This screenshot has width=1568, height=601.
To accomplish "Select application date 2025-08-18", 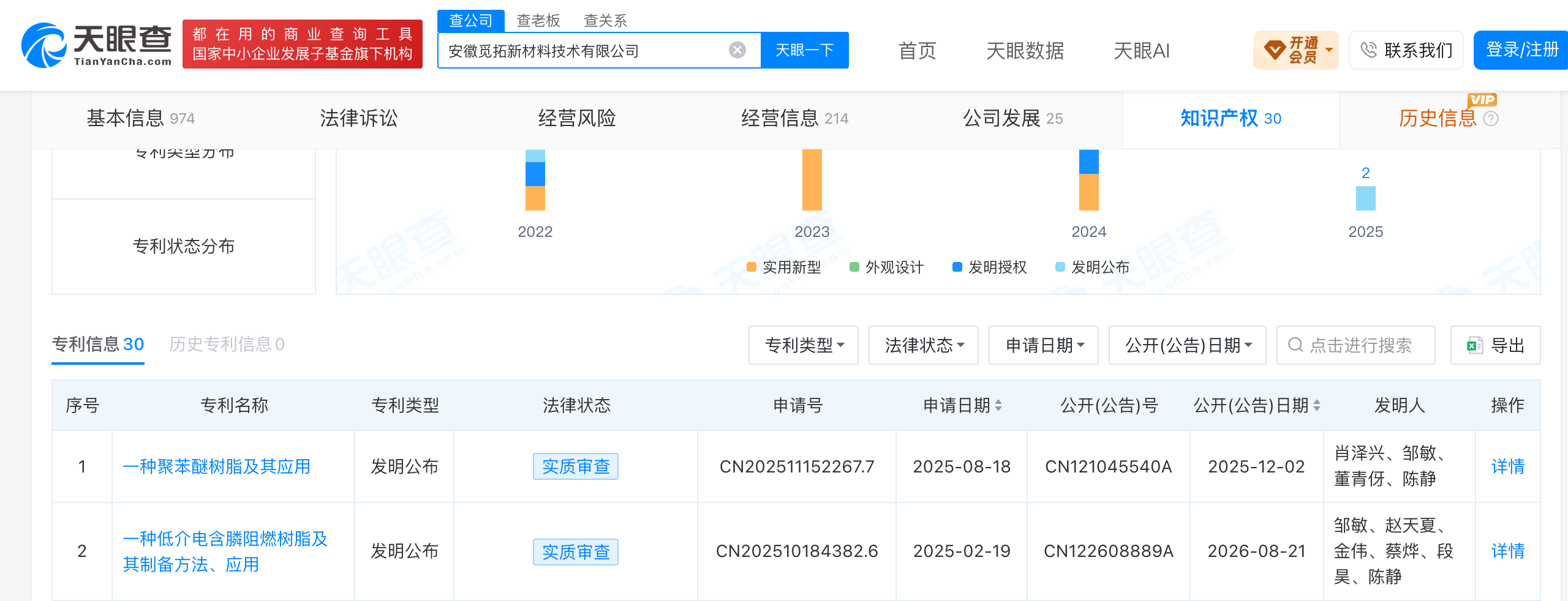I will point(962,466).
